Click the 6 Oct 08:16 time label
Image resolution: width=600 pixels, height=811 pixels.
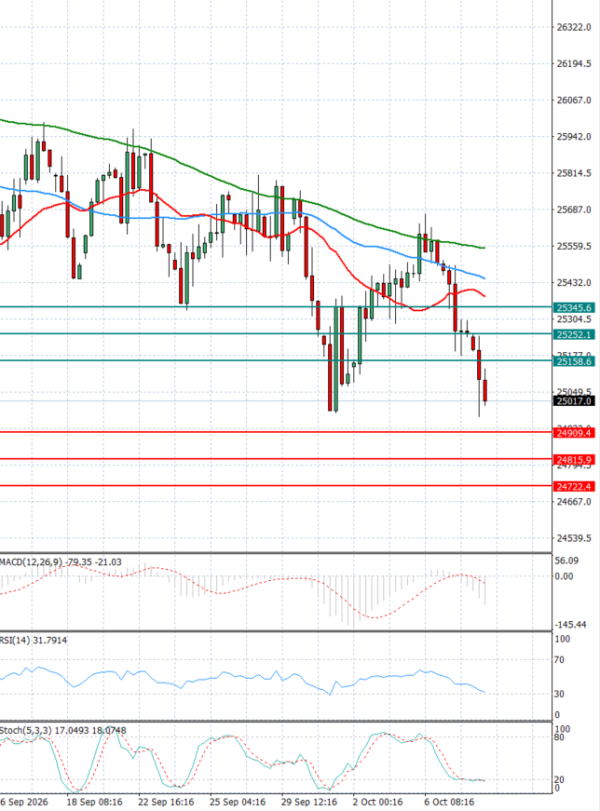(x=449, y=802)
